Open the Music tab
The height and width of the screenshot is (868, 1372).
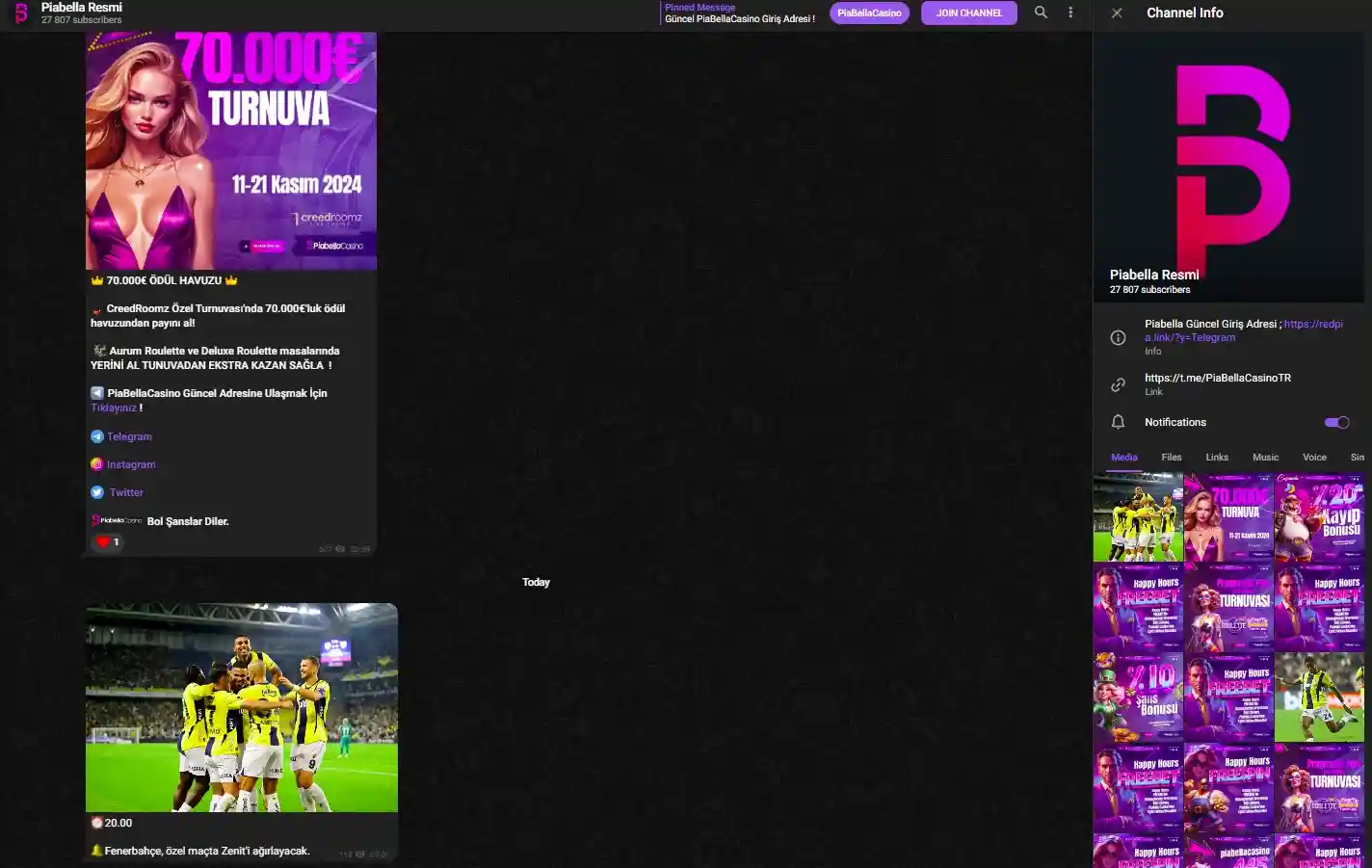pyautogui.click(x=1265, y=458)
